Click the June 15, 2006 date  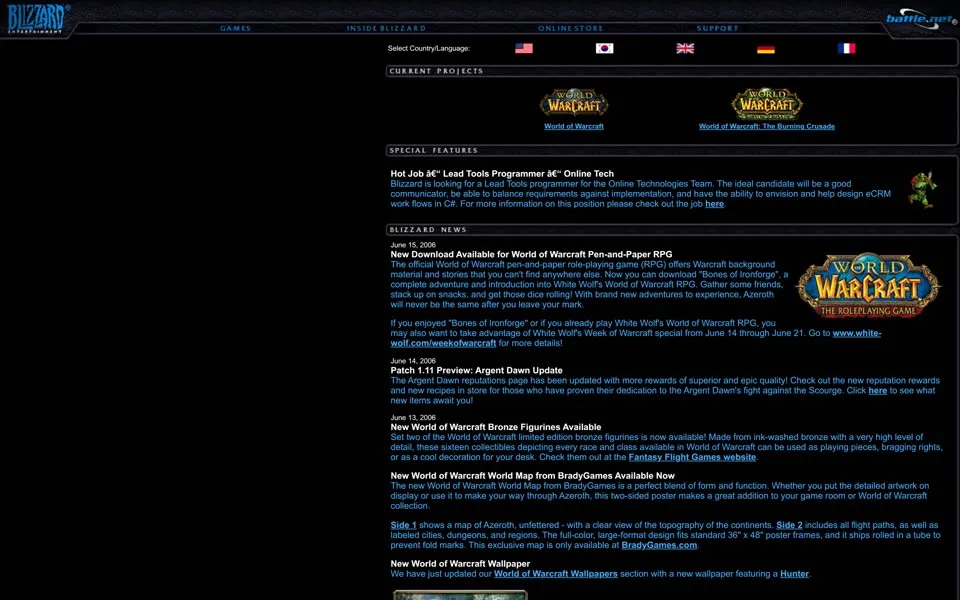[x=413, y=245]
